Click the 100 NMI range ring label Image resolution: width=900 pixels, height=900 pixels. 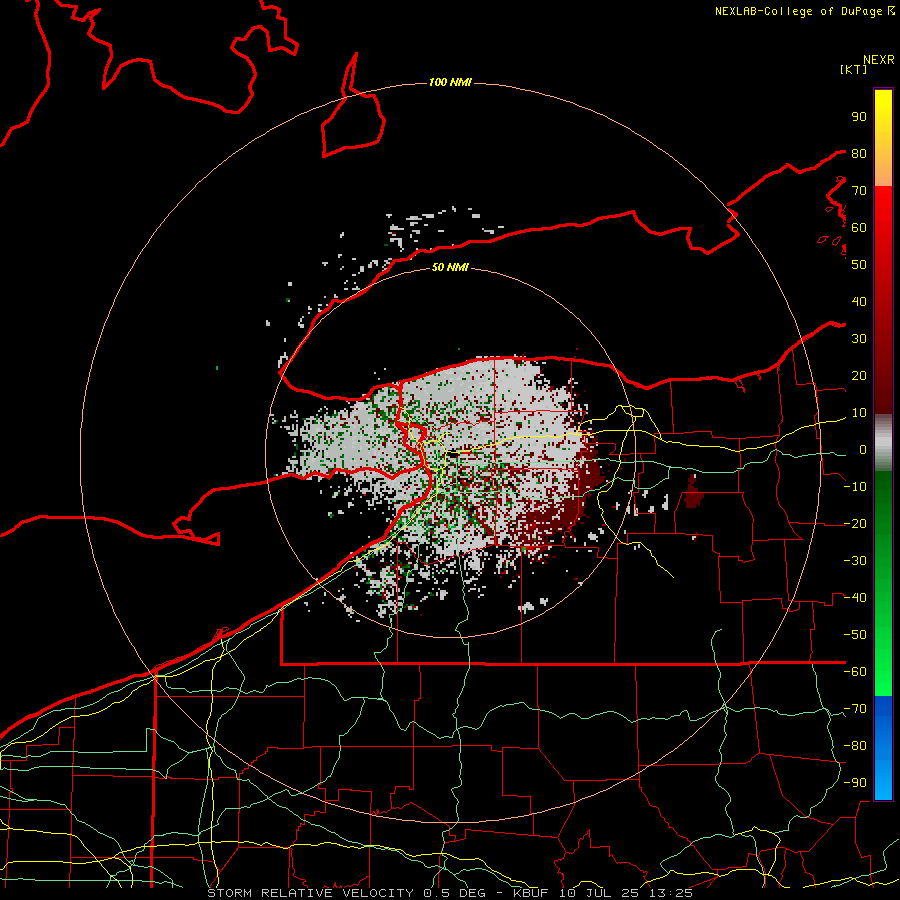450,82
